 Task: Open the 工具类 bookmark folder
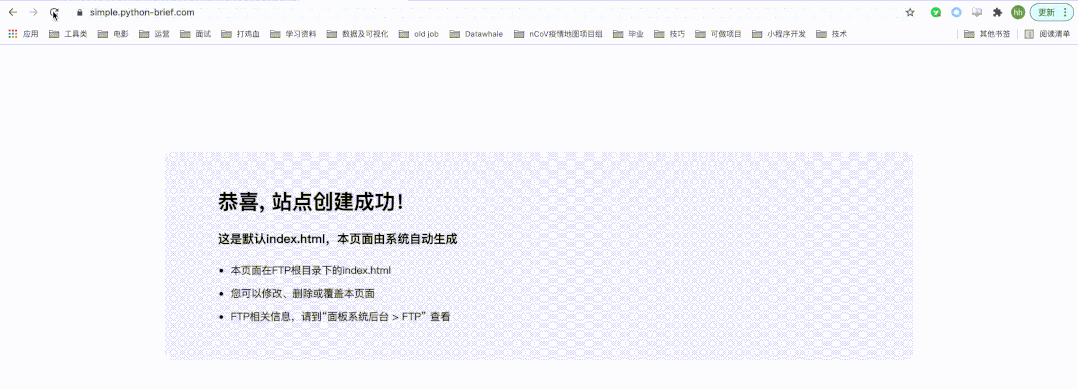(x=68, y=34)
